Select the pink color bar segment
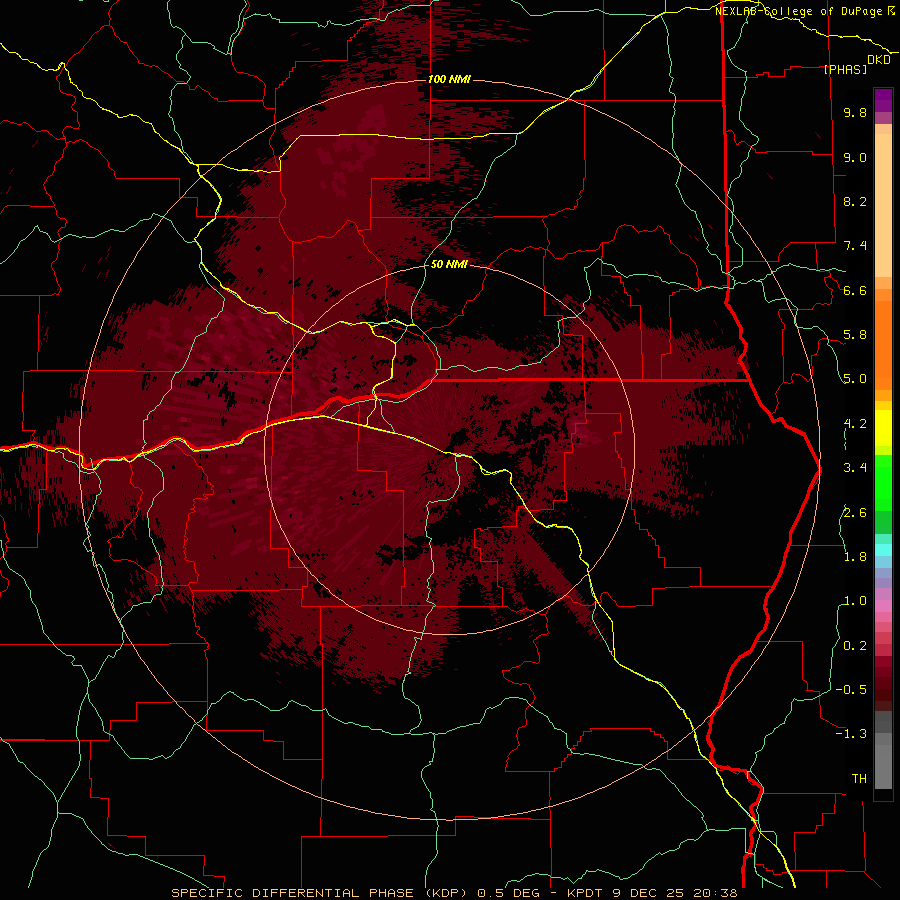 [883, 606]
